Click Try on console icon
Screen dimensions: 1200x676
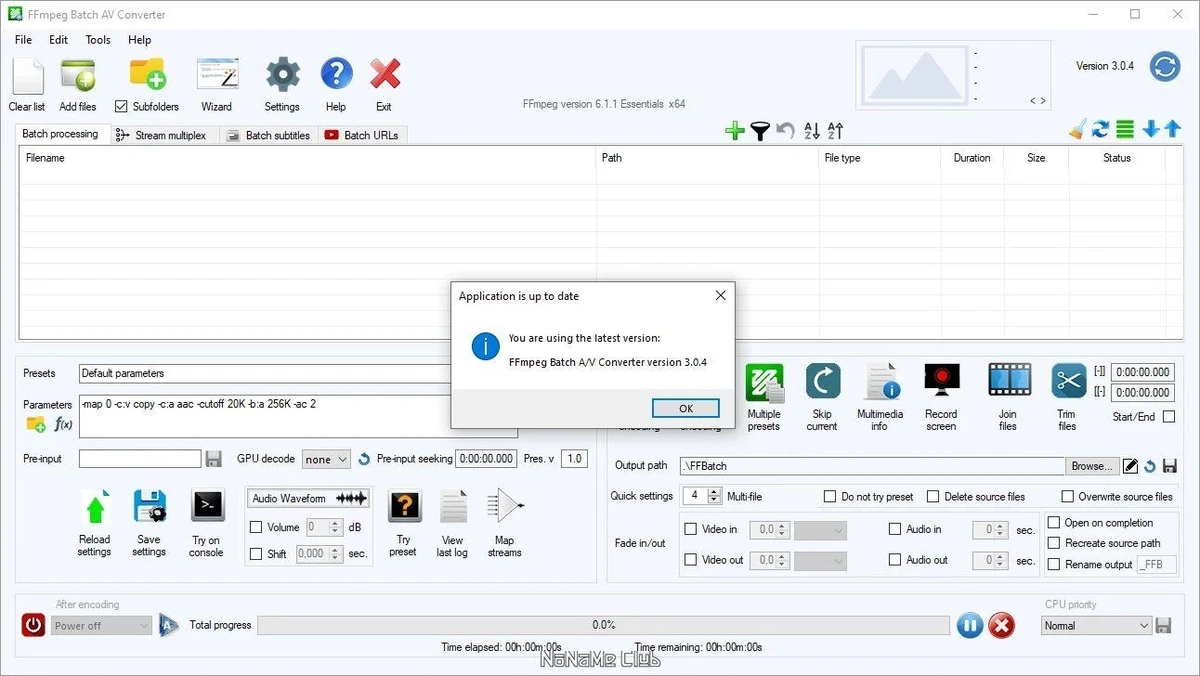tap(207, 507)
